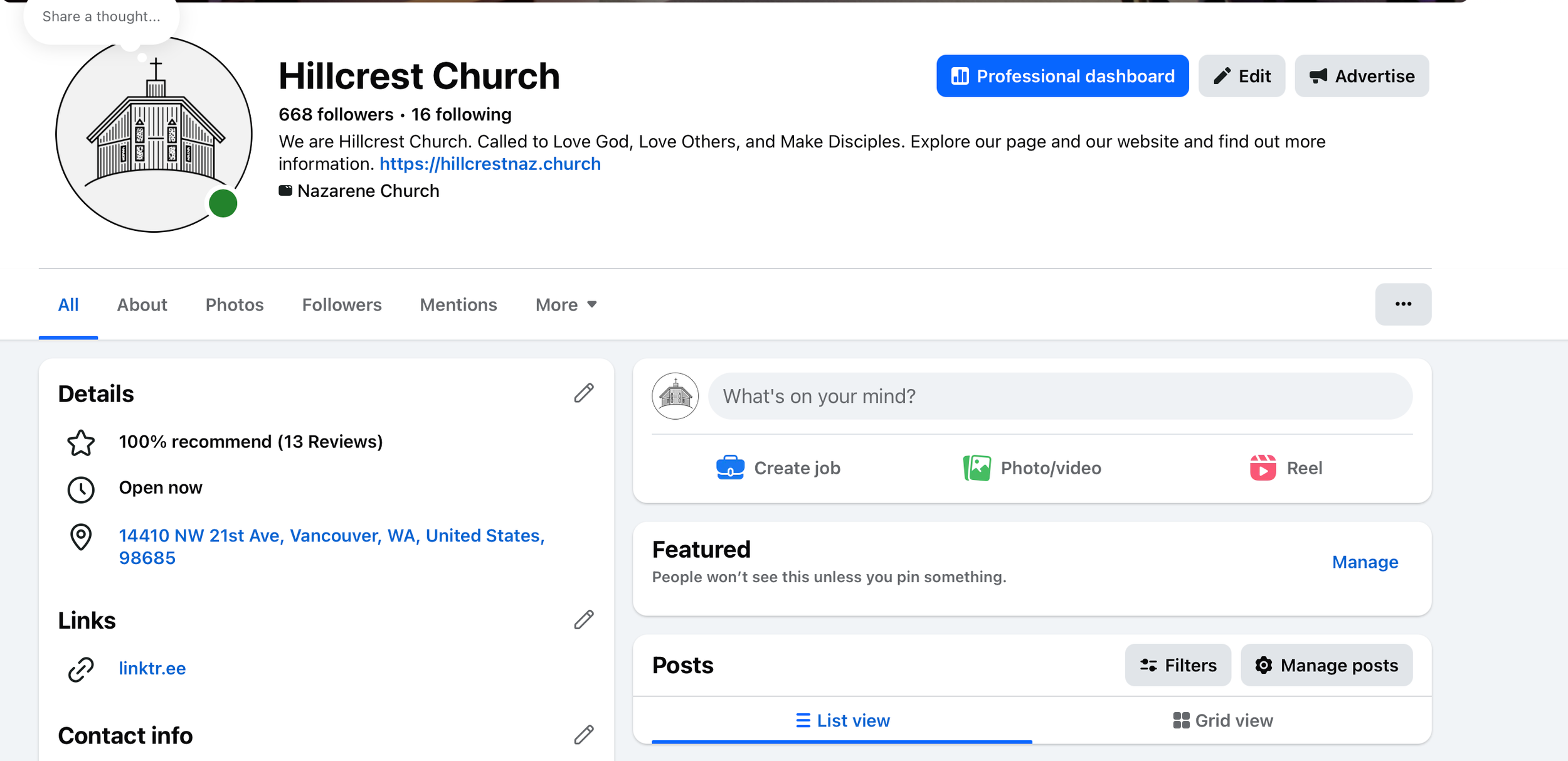
Task: Click the location pin icon
Action: [81, 537]
